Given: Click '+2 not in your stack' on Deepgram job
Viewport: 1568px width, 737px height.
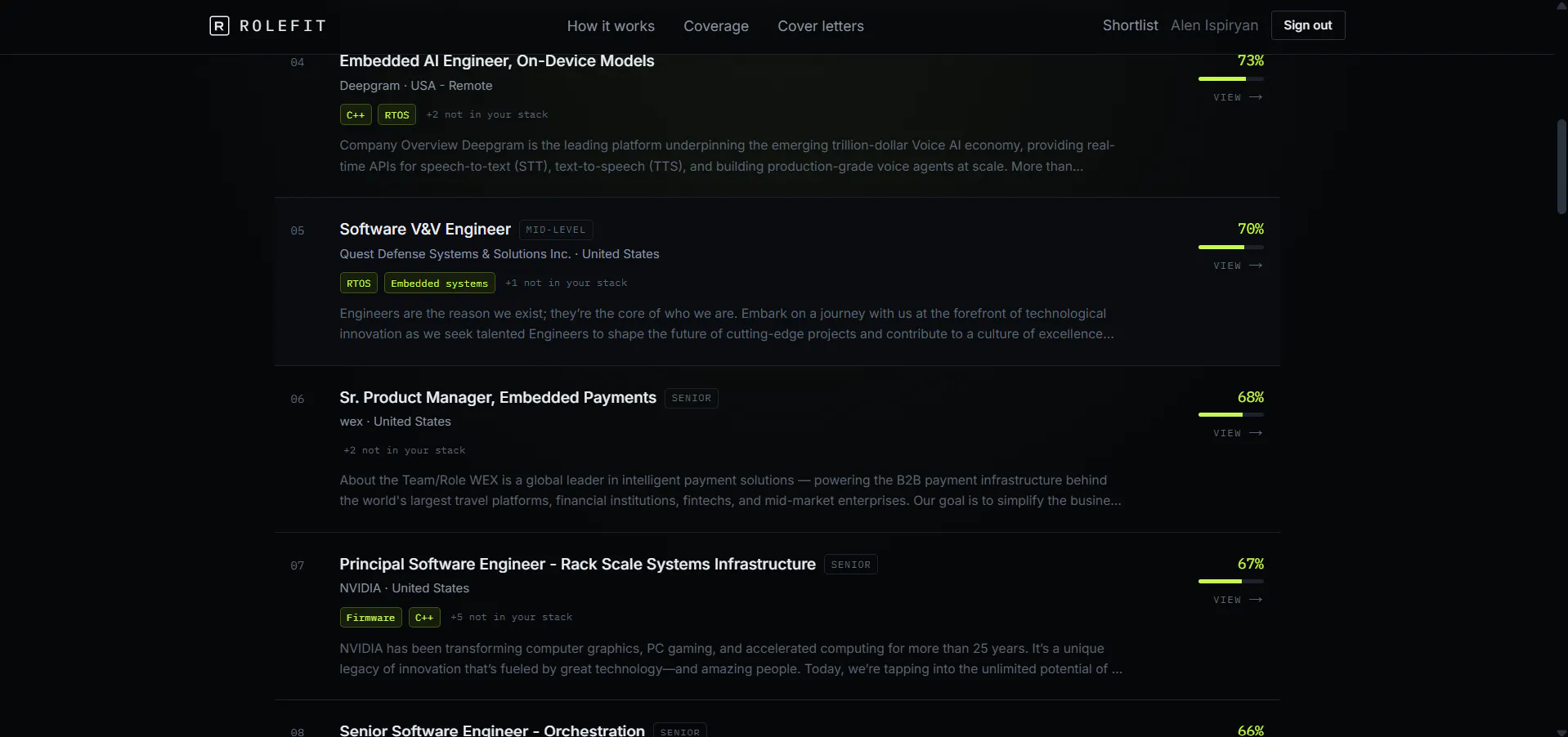Looking at the screenshot, I should tap(487, 115).
